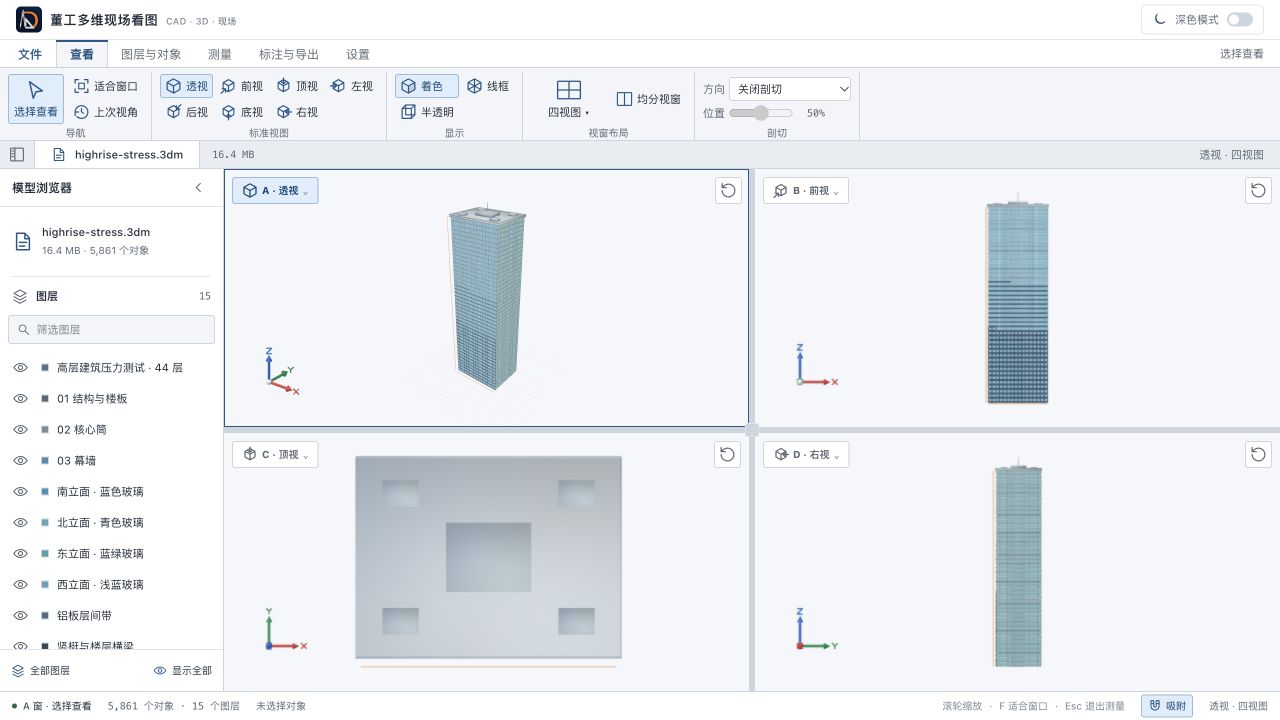Open the 方向 关闭剖切 dropdown
Viewport: 1280px width, 720px height.
(790, 89)
